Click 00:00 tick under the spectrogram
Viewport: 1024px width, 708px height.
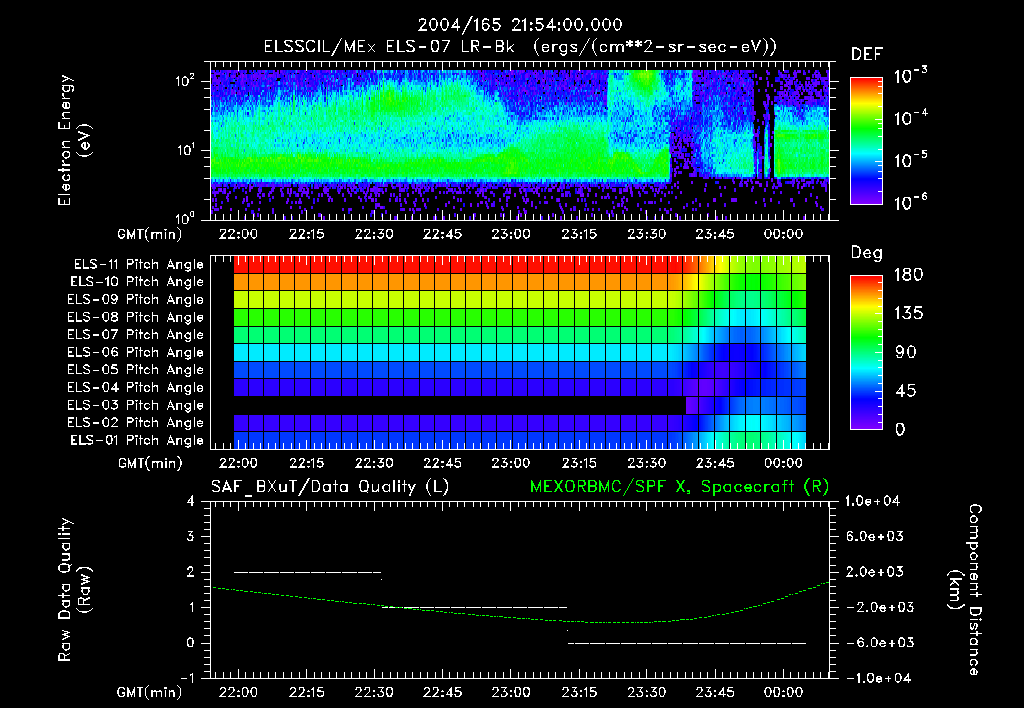click(784, 234)
